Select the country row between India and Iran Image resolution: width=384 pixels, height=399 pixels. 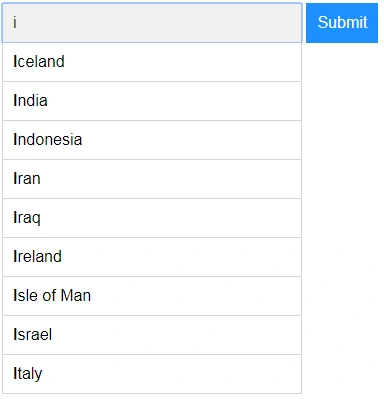152,140
